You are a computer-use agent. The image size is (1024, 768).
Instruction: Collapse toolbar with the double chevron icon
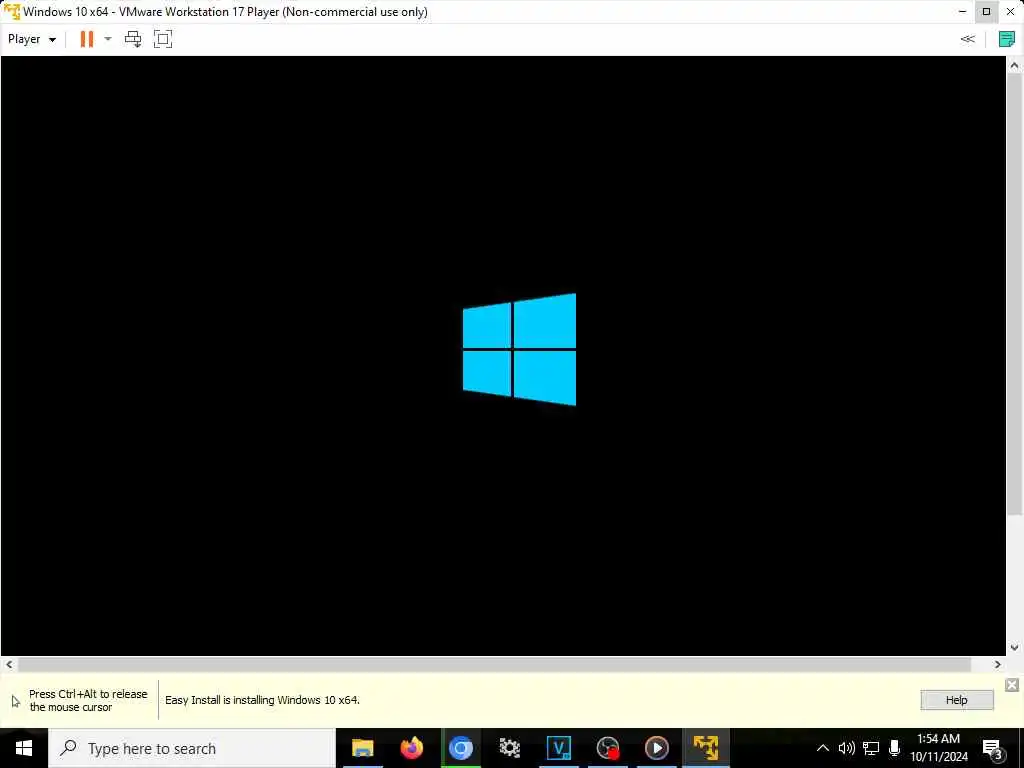tap(968, 39)
